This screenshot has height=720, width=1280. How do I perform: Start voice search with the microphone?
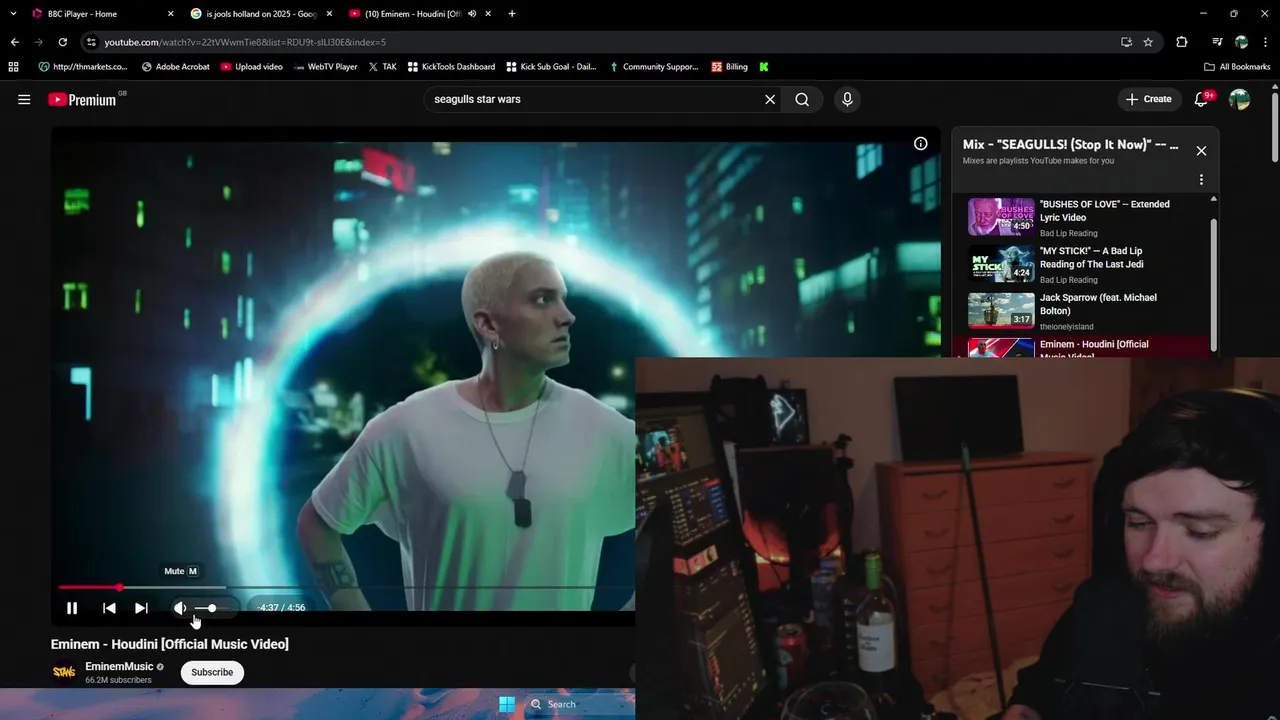pyautogui.click(x=847, y=99)
